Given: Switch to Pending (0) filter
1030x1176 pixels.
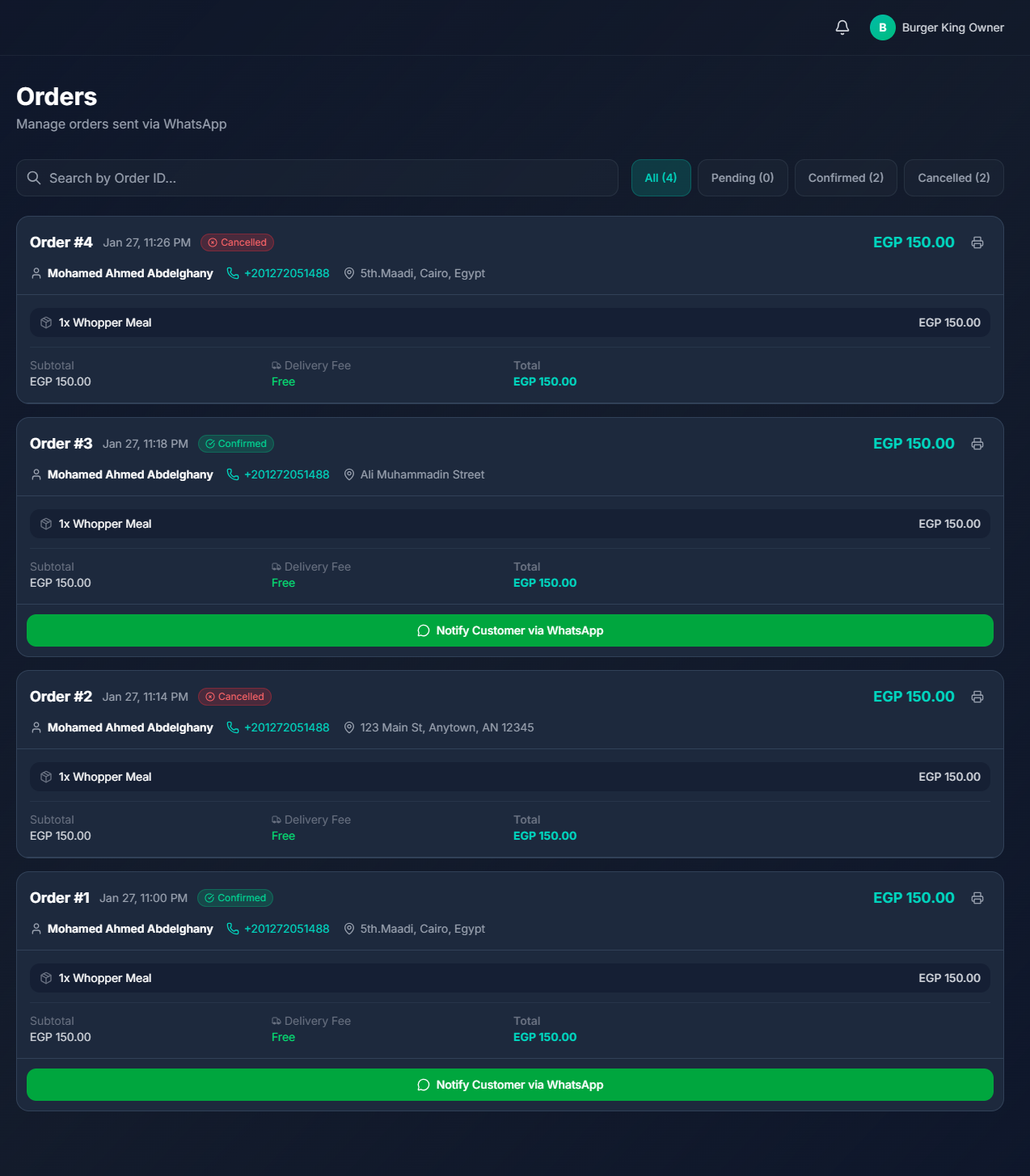Looking at the screenshot, I should pos(742,178).
